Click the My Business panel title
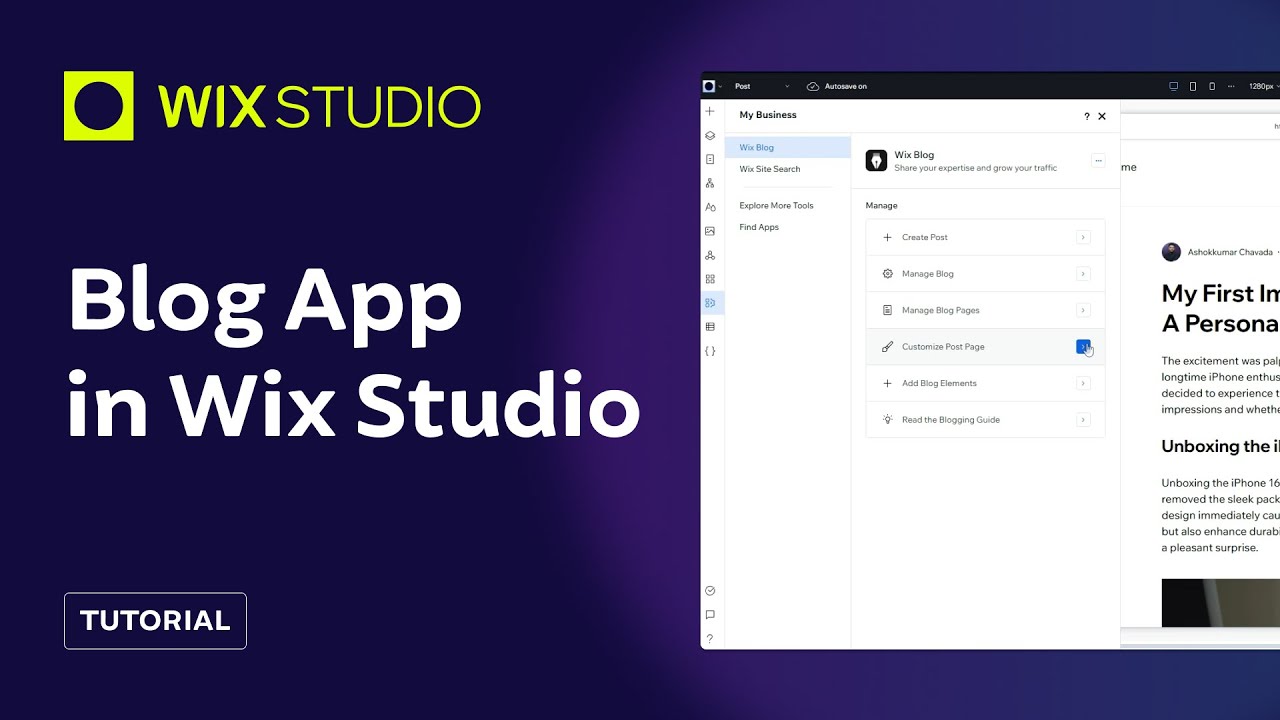The width and height of the screenshot is (1280, 720). pyautogui.click(x=768, y=115)
